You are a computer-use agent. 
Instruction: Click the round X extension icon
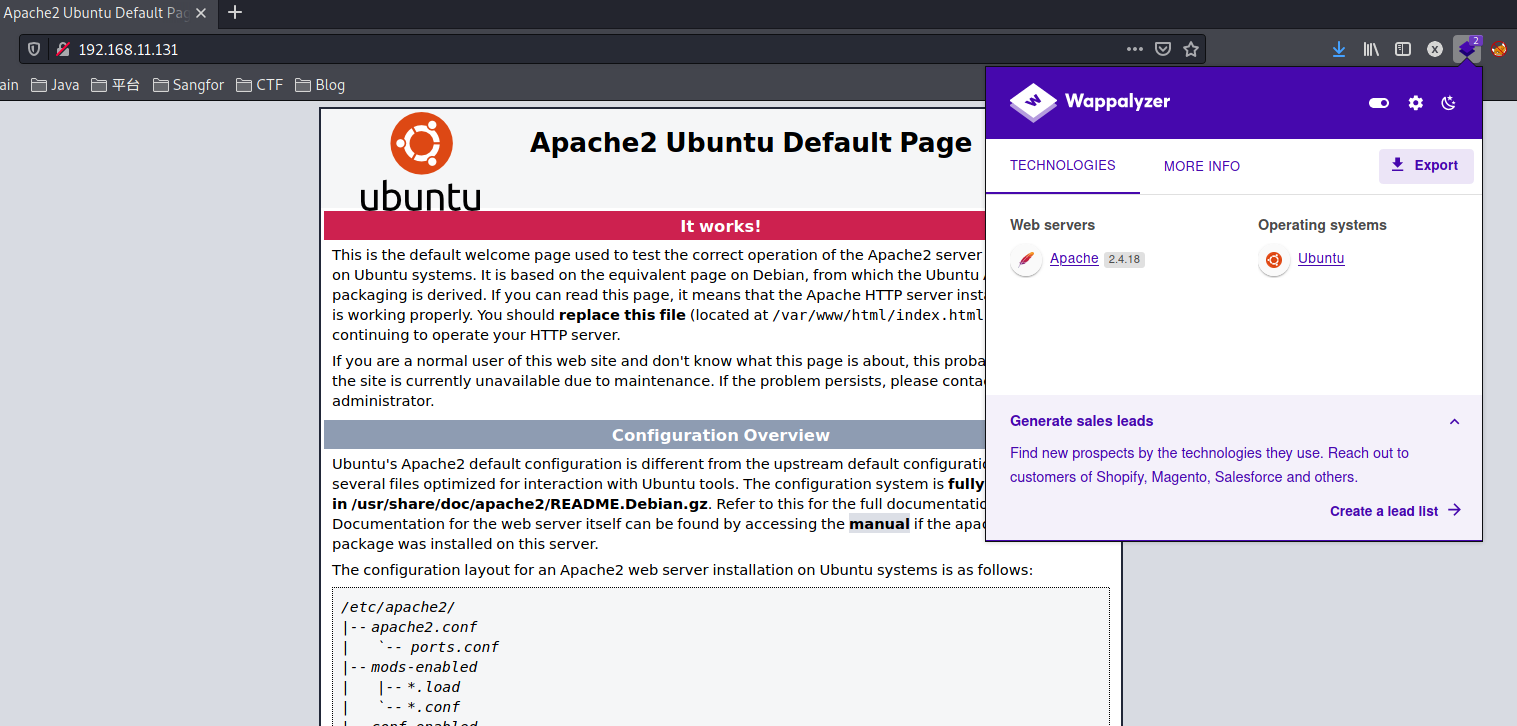click(x=1435, y=49)
